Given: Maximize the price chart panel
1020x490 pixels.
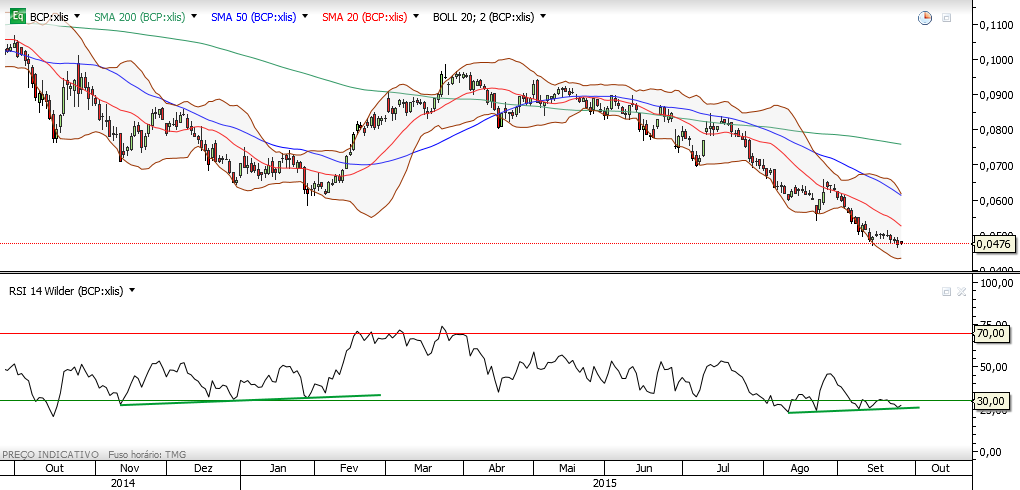Looking at the screenshot, I should 946,18.
